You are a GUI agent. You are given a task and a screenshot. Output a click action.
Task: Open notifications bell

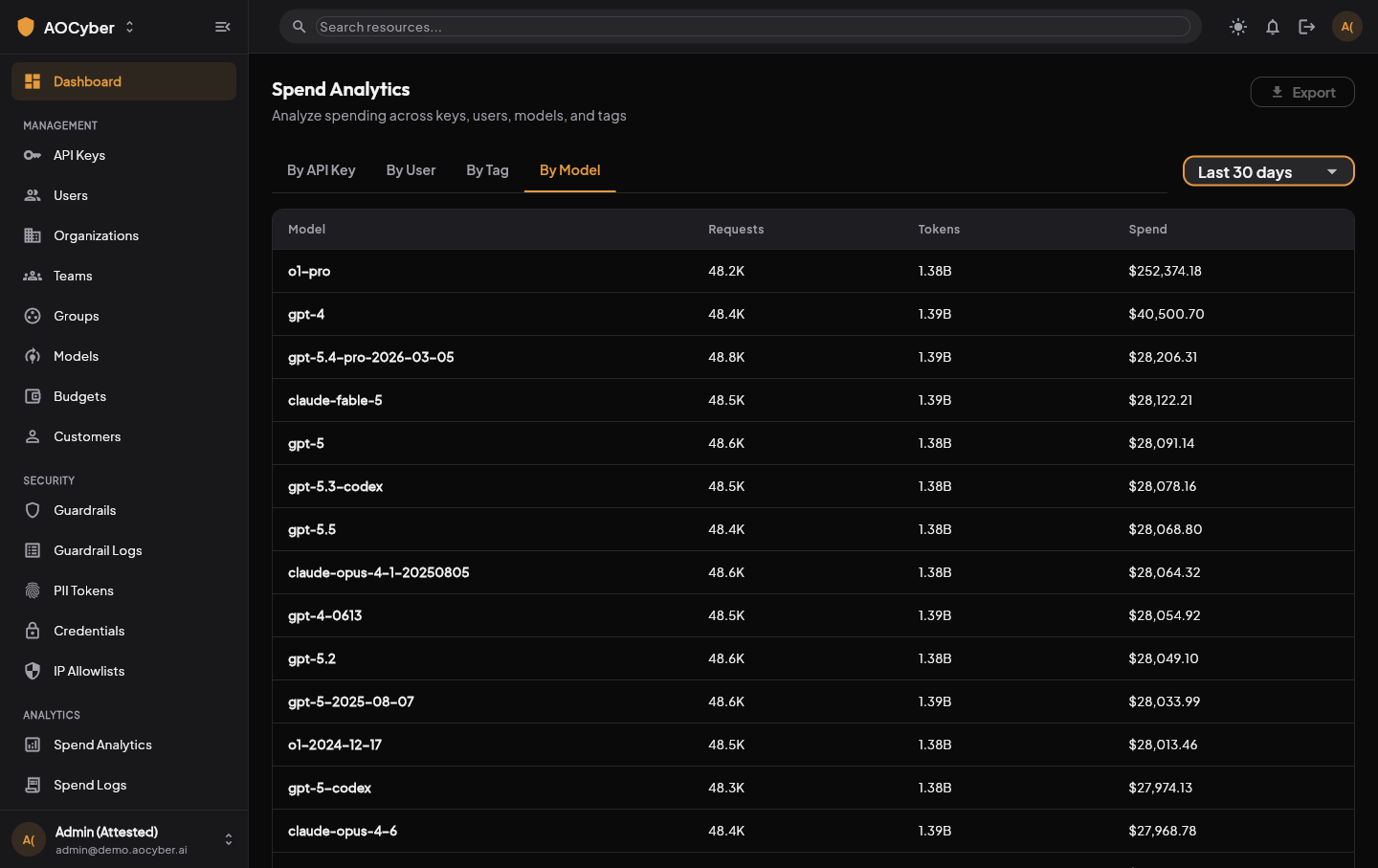(x=1273, y=27)
